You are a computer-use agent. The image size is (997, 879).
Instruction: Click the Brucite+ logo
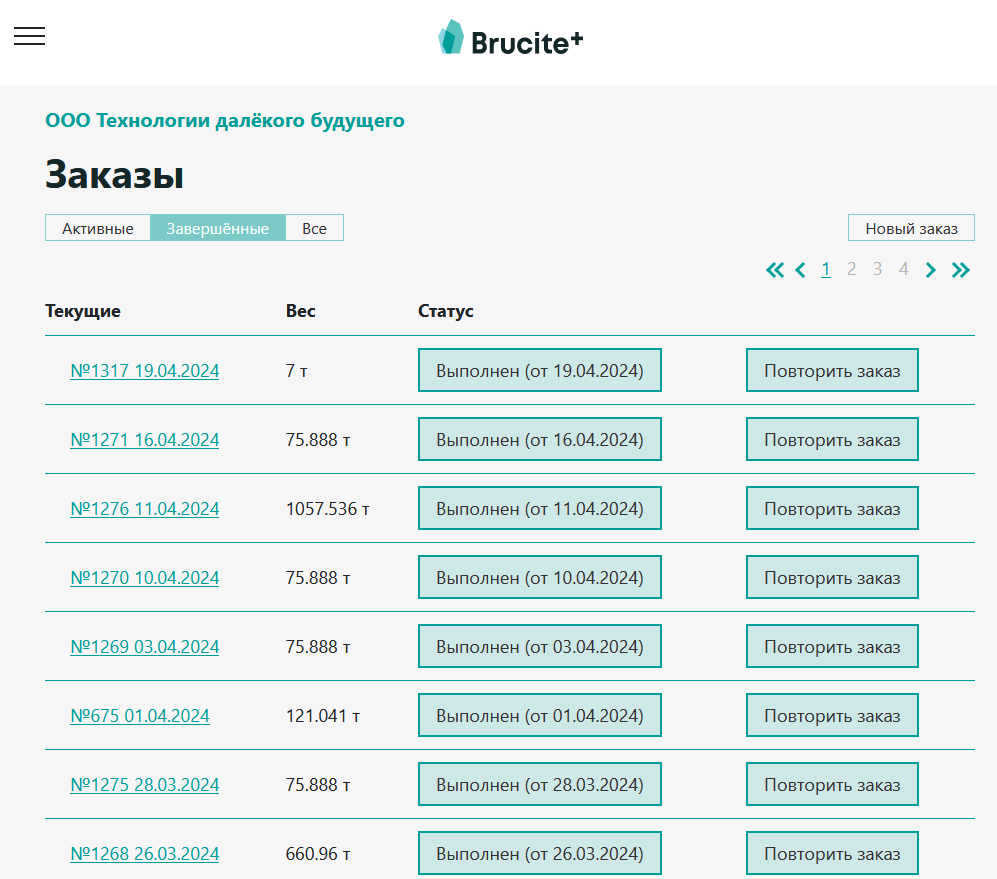(x=511, y=38)
